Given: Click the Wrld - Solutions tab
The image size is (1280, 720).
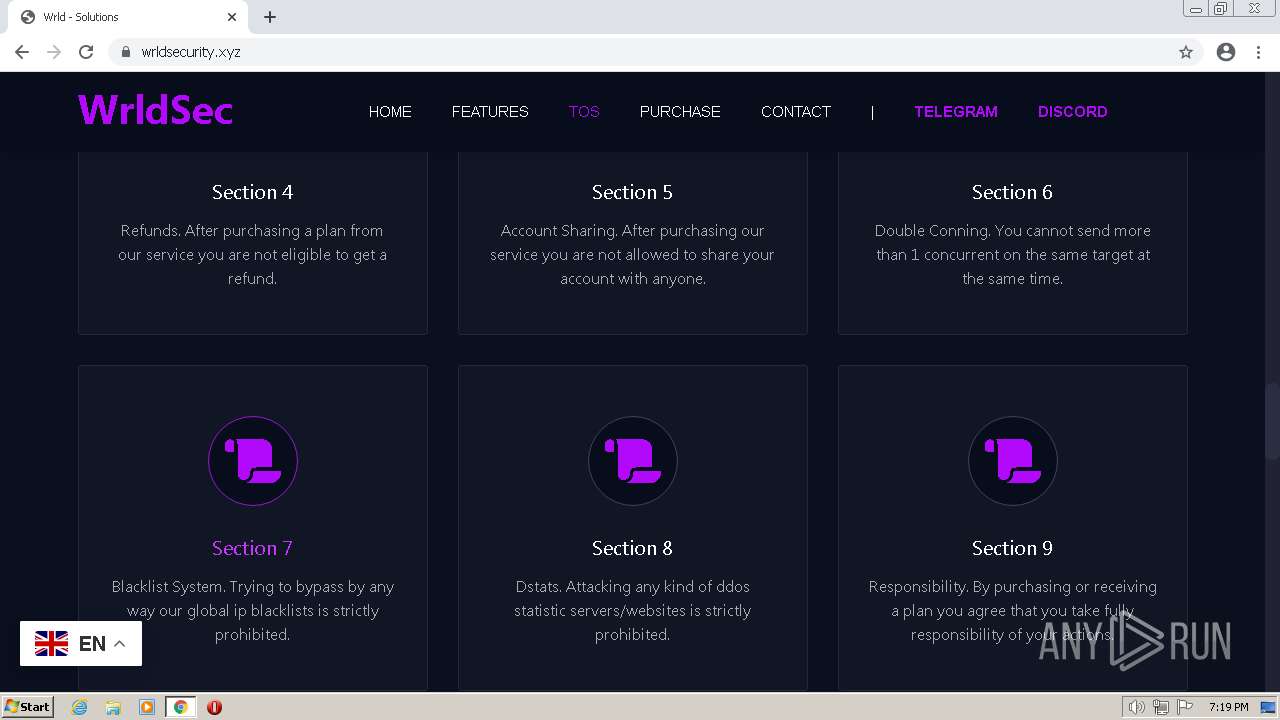Looking at the screenshot, I should [128, 17].
